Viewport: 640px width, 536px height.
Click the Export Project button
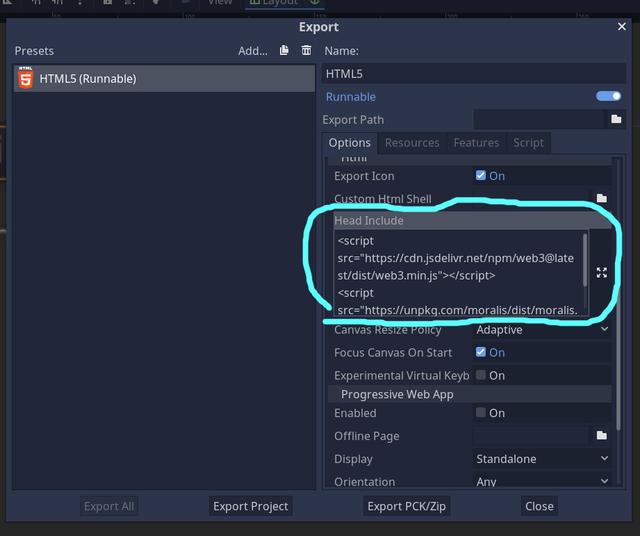[251, 506]
